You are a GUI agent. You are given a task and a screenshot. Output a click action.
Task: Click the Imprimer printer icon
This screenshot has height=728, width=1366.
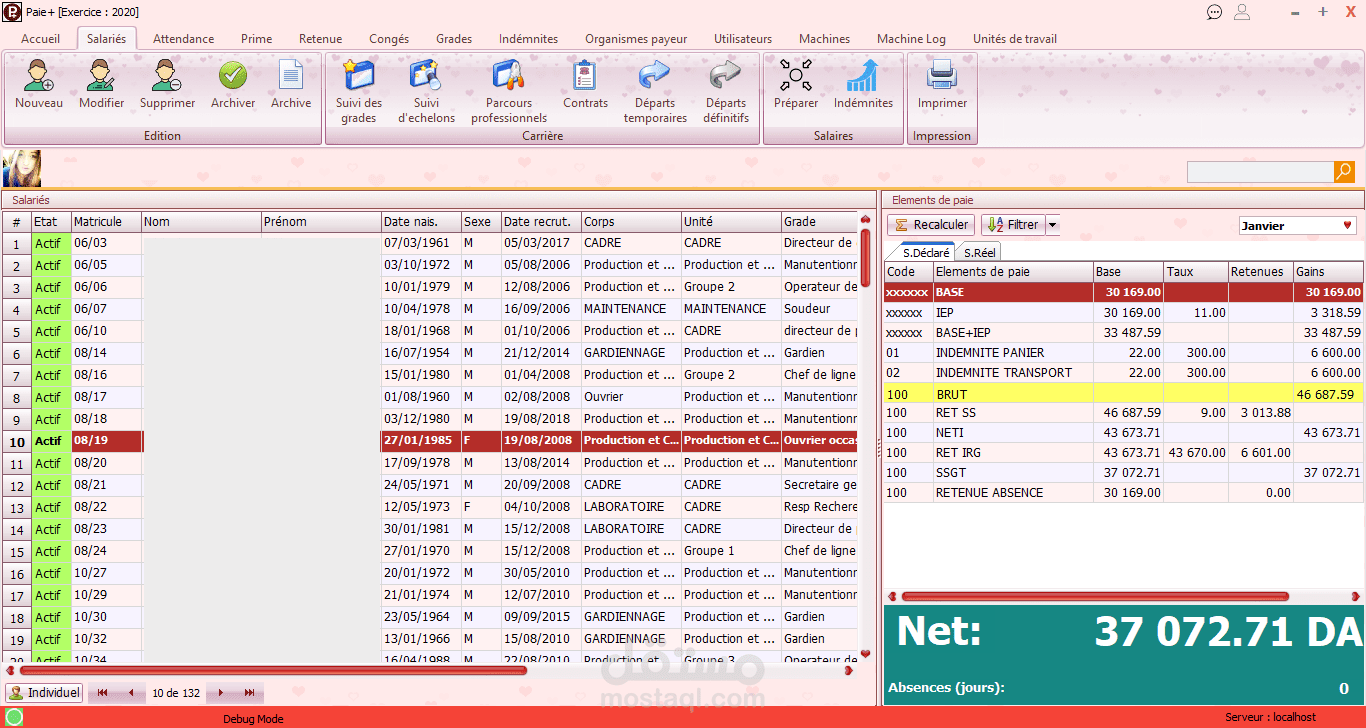pos(942,76)
